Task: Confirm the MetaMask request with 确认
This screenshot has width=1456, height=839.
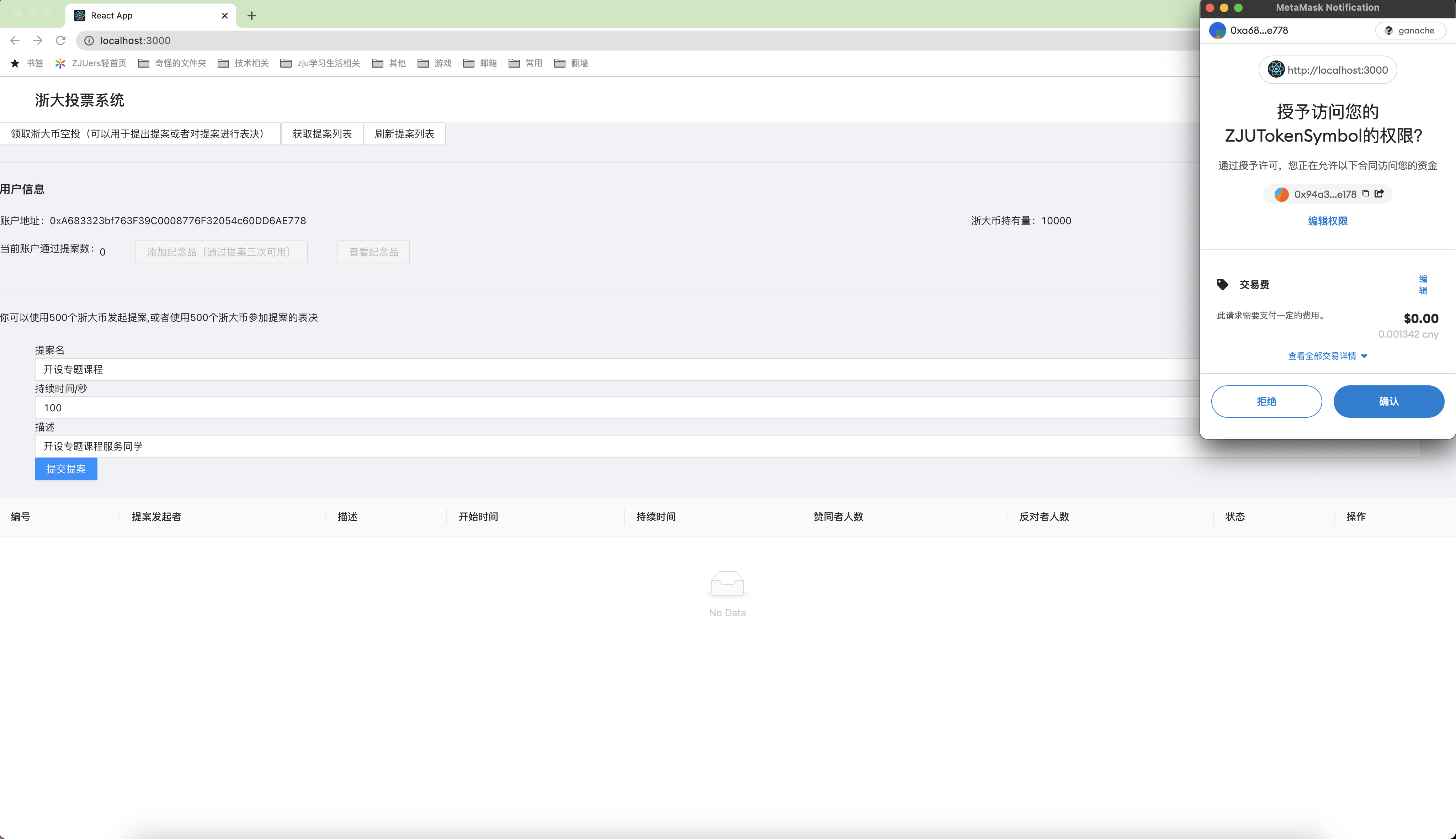Action: pyautogui.click(x=1389, y=402)
